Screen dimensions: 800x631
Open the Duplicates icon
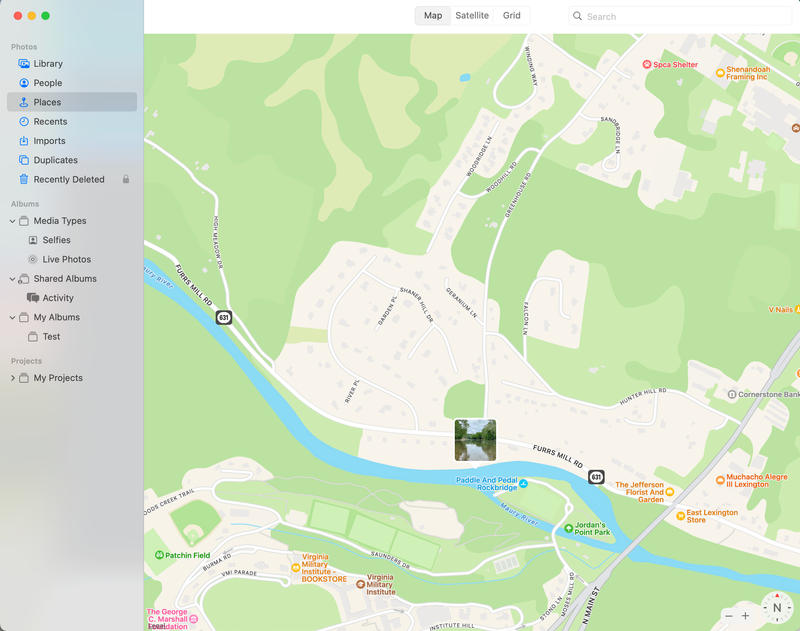(x=23, y=160)
